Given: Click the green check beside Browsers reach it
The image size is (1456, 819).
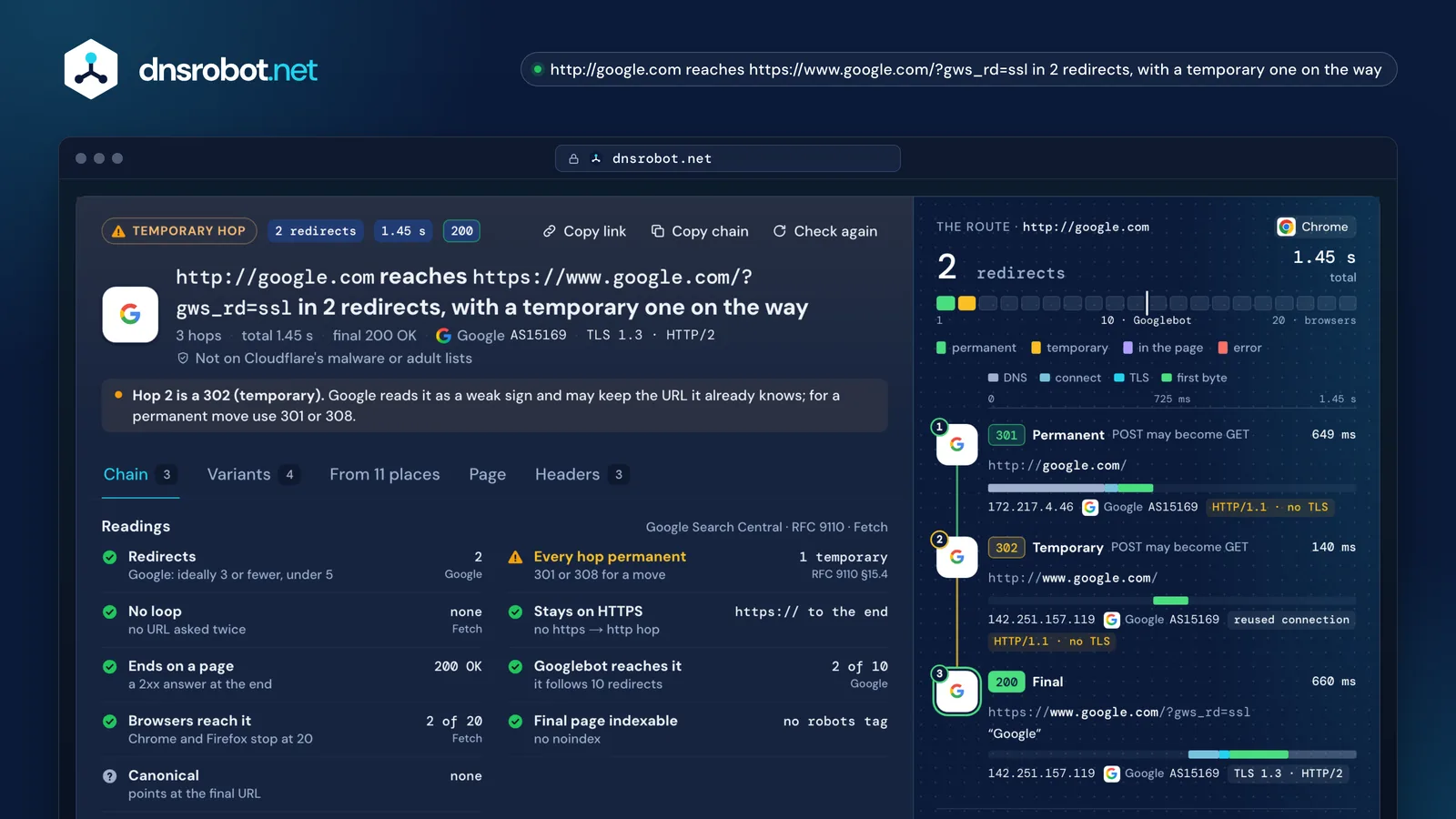Looking at the screenshot, I should point(110,722).
